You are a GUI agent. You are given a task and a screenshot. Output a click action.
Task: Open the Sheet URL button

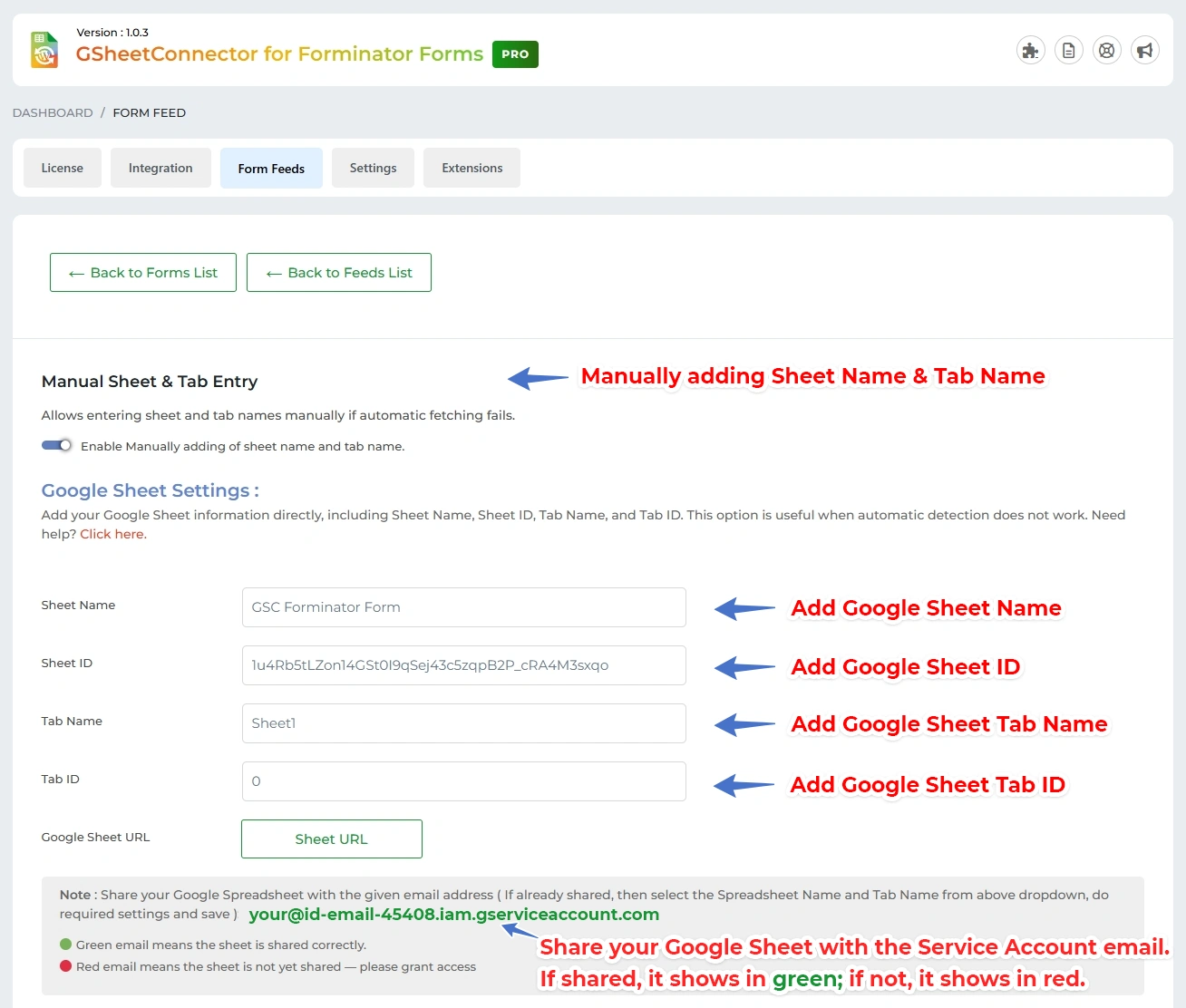(x=331, y=838)
